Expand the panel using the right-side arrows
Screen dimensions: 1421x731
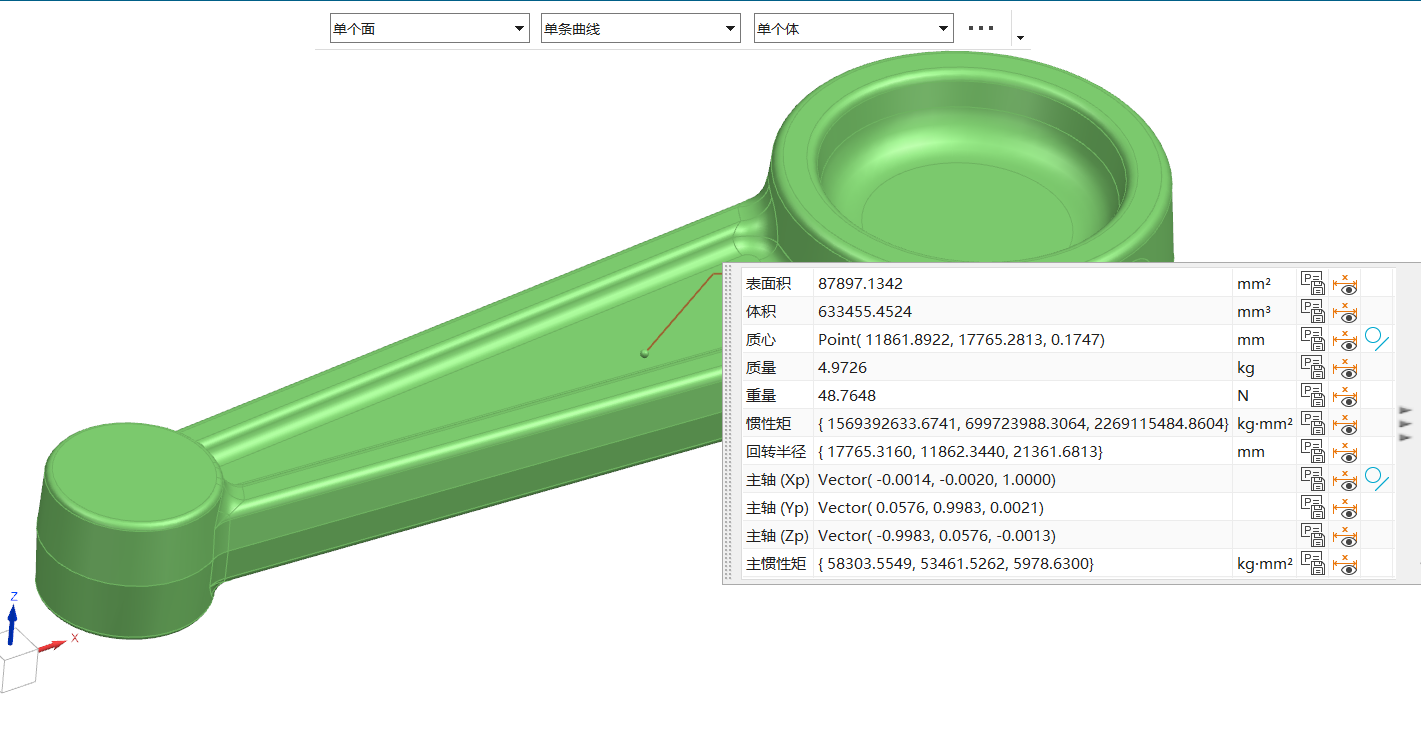1406,423
